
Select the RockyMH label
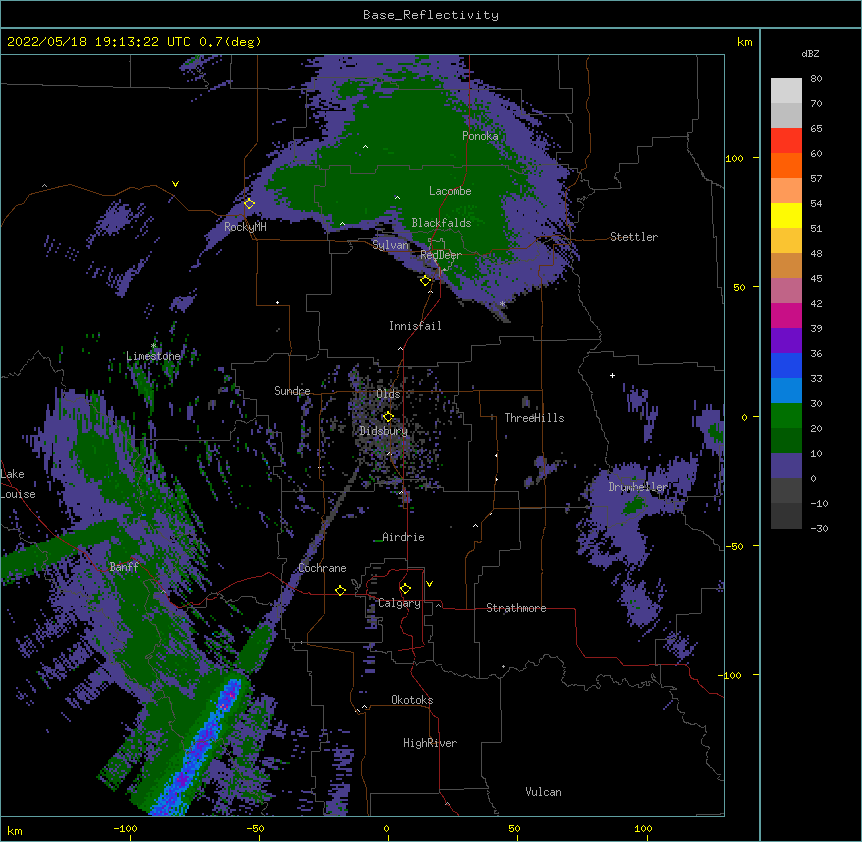245,227
